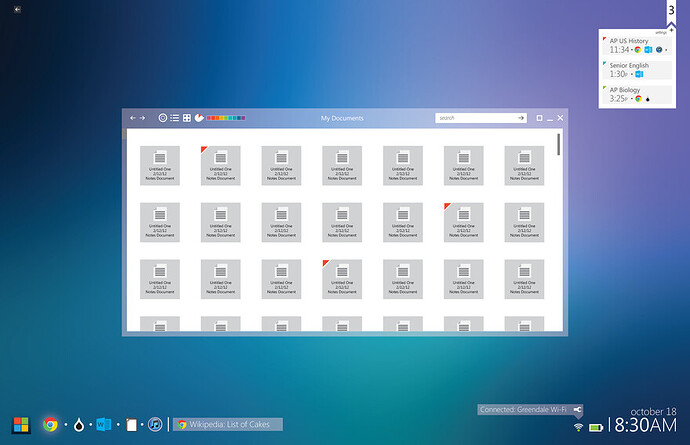The width and height of the screenshot is (690, 445).
Task: Open the Wi-Fi tray icon
Action: tap(579, 427)
